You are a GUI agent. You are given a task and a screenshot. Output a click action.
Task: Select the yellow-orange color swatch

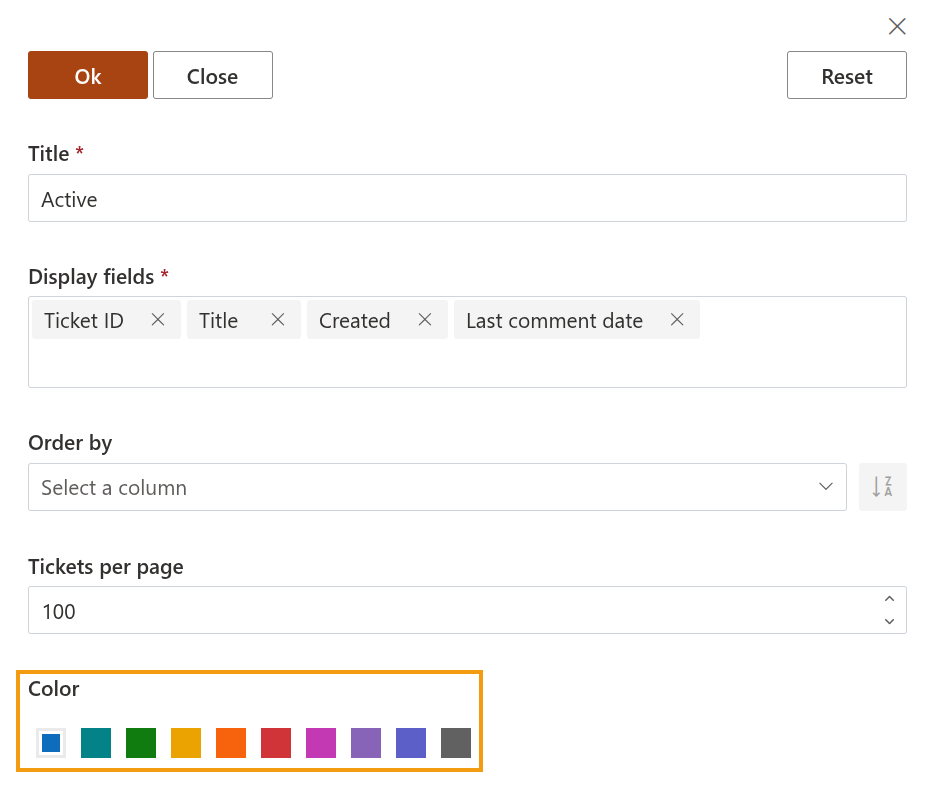click(x=186, y=742)
